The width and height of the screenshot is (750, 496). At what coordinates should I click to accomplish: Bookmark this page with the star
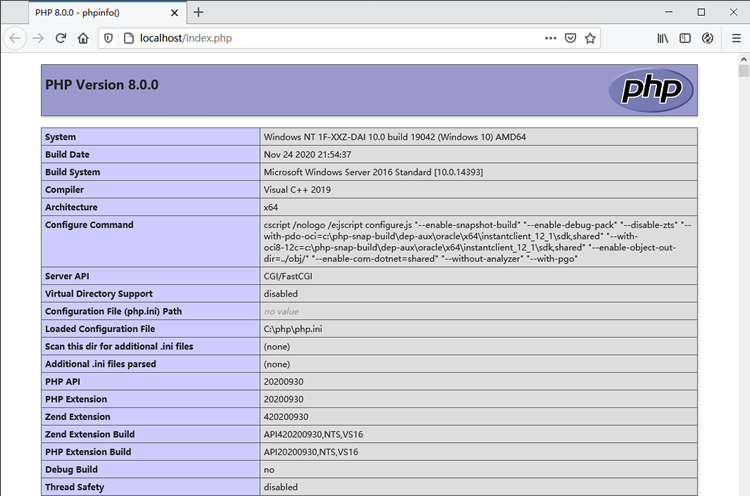(590, 38)
